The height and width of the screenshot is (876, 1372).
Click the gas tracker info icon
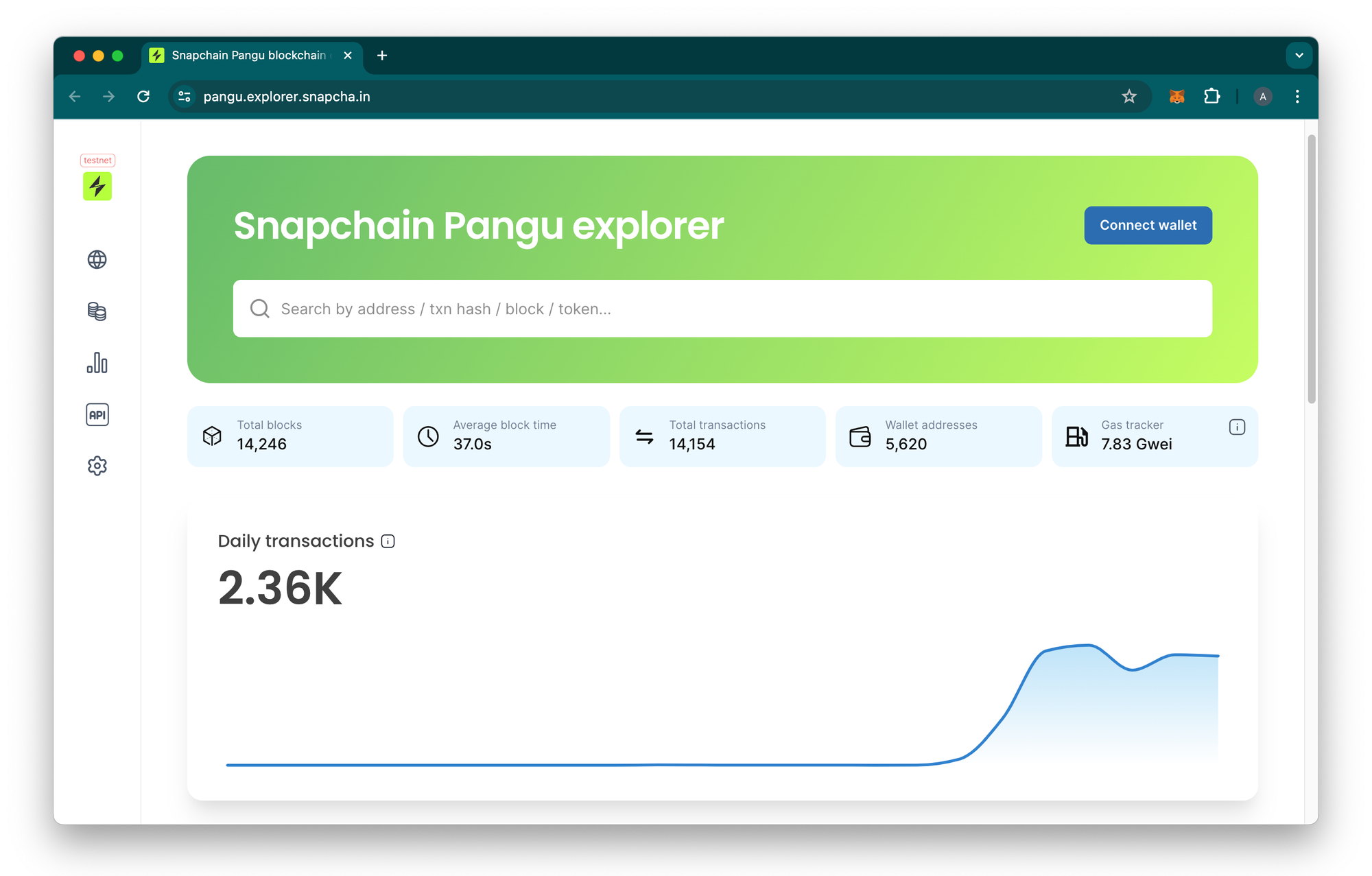1237,427
